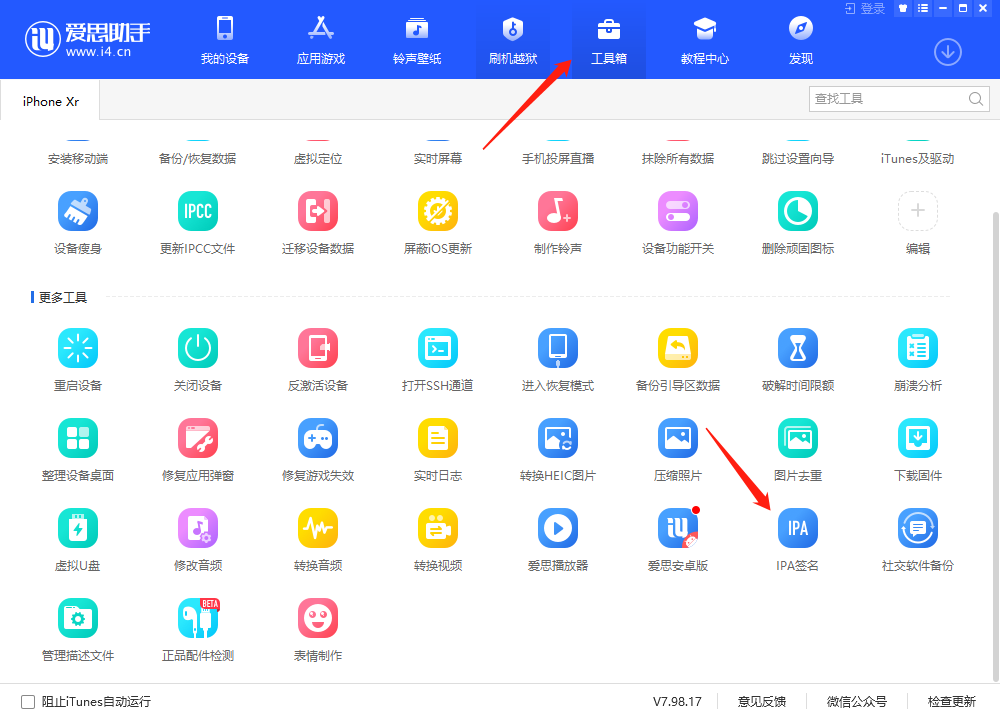Click the 破解时间限额 hourglass icon

(x=798, y=348)
